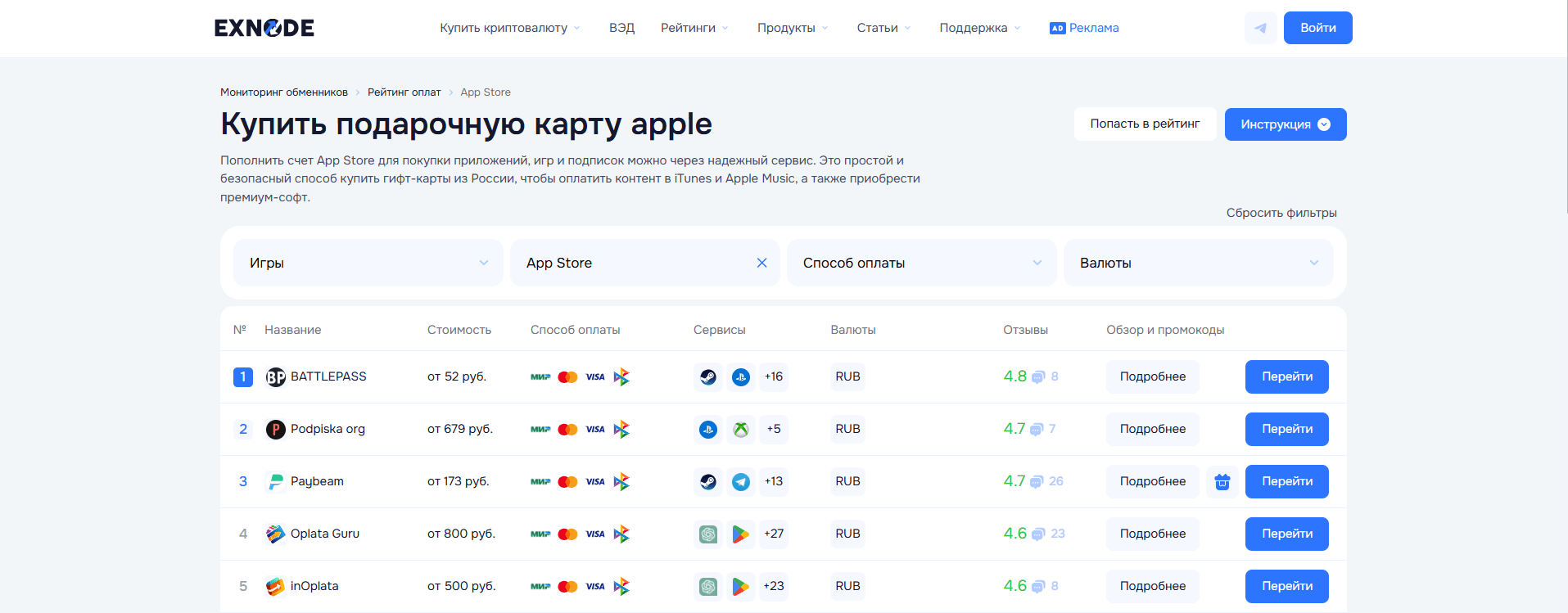Click the PlayStation icon in BATTLEPASS row
This screenshot has width=1568, height=613.
[x=741, y=377]
